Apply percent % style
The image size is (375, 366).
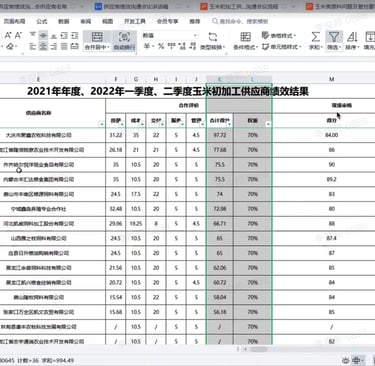point(161,46)
